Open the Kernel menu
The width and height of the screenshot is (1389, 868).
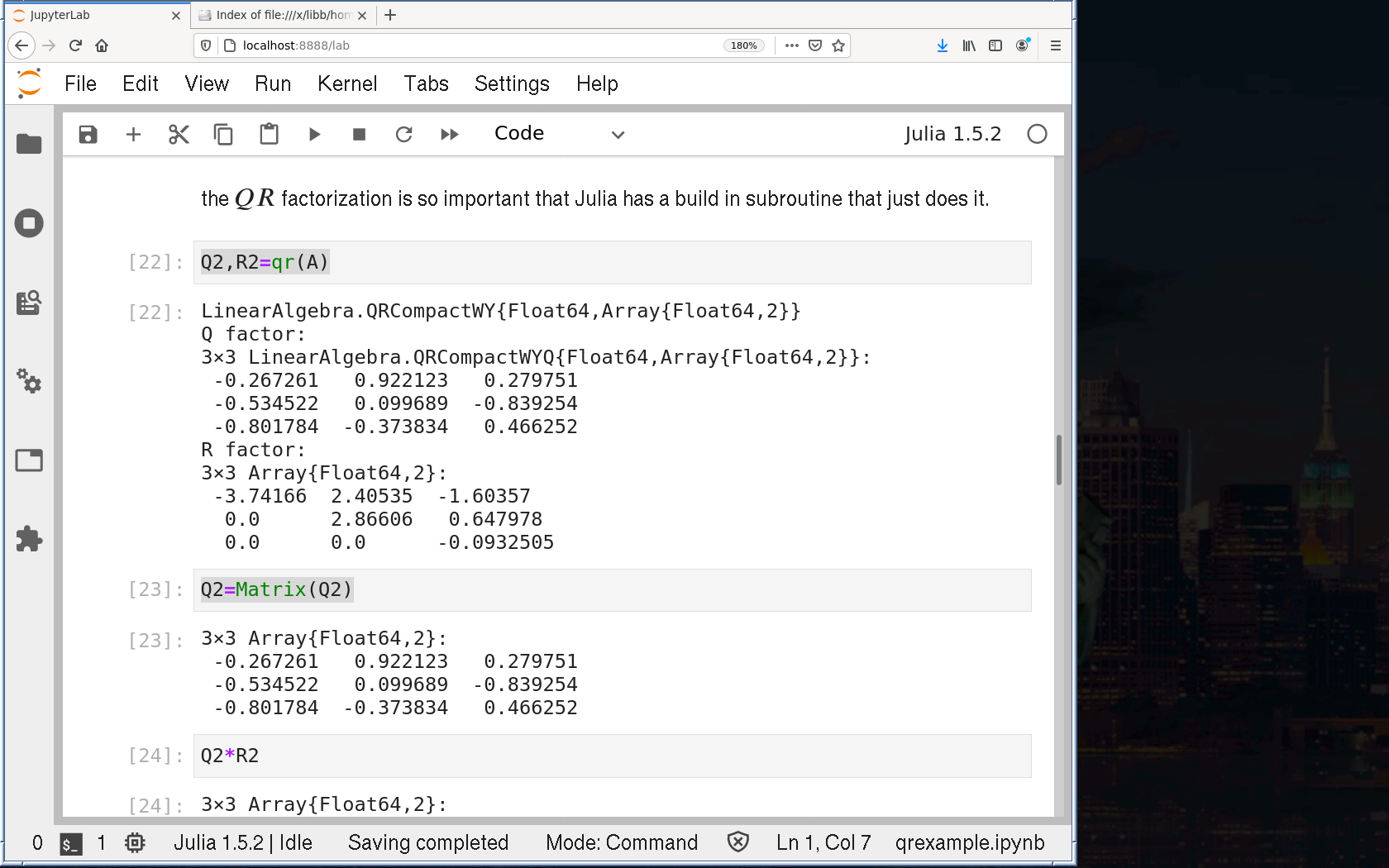click(346, 83)
